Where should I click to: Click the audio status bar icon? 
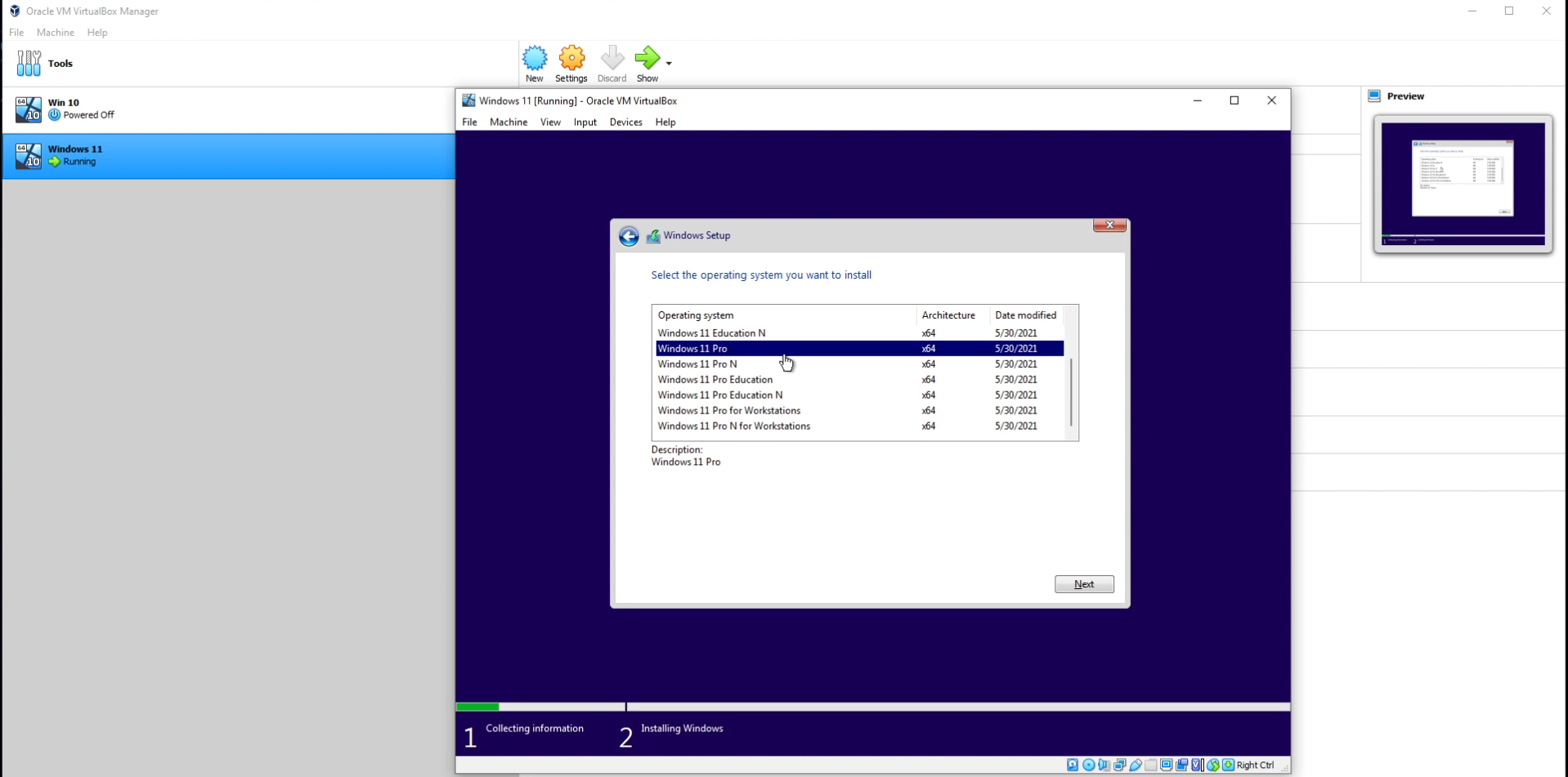(x=1104, y=765)
